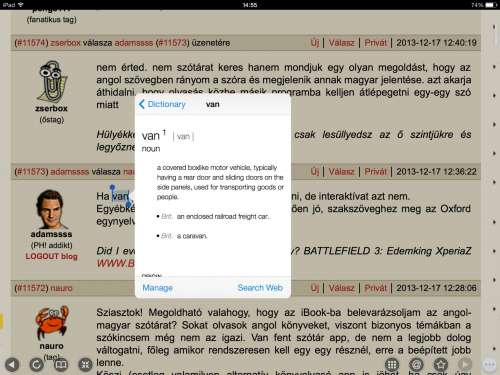Image resolution: width=500 pixels, height=375 pixels.
Task: Open zserbox paperclip avatar
Action: click(x=52, y=81)
